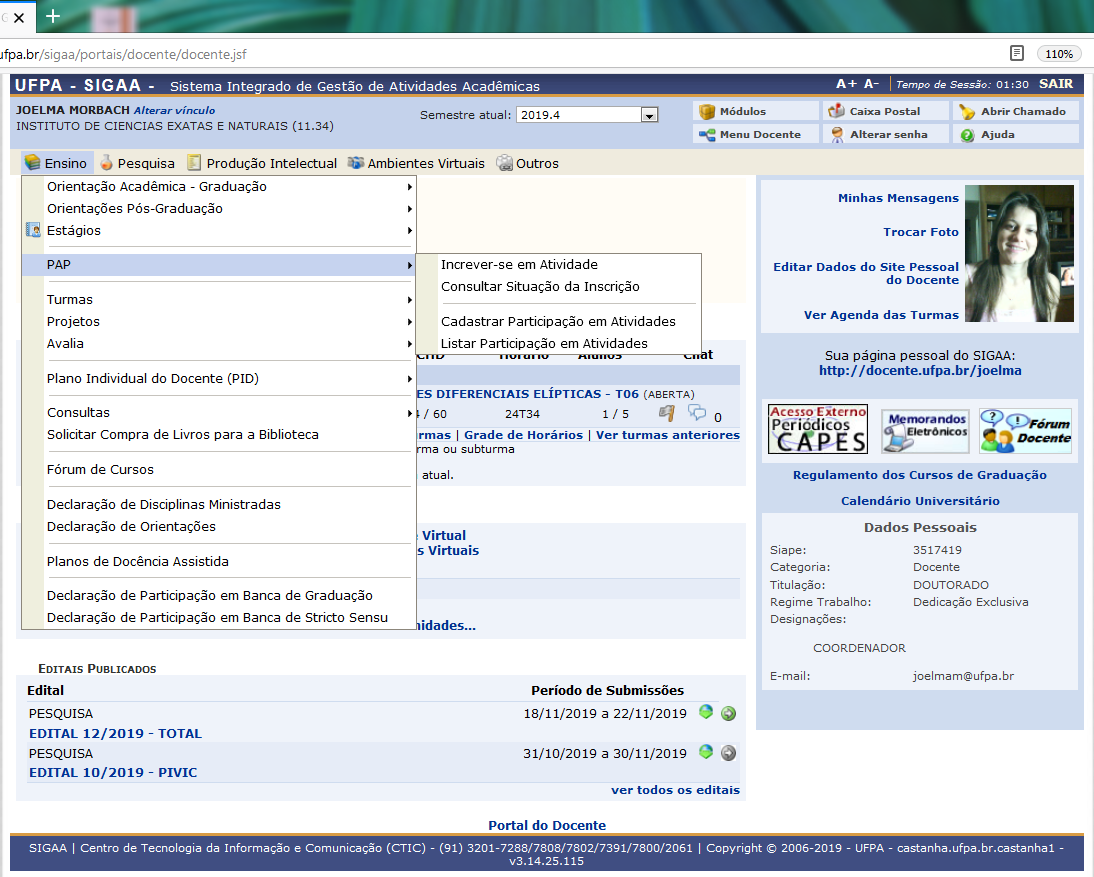Screen dimensions: 1094x877
Task: Open Calendário Universitário link
Action: click(x=920, y=501)
